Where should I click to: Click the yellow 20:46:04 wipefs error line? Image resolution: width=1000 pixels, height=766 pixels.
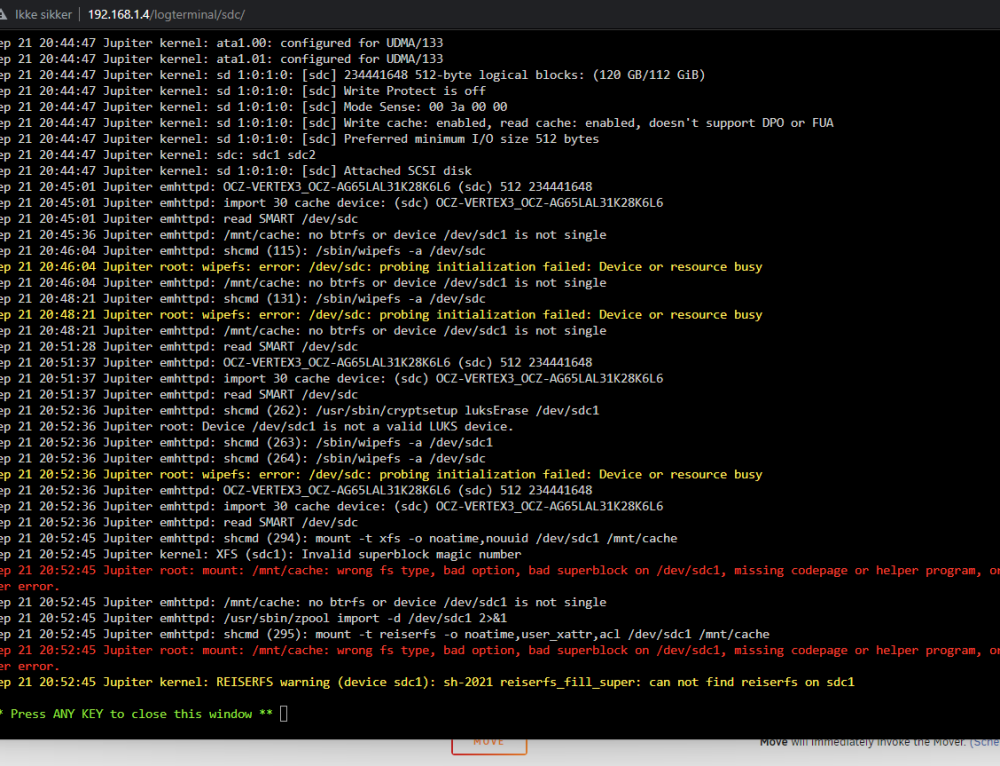click(381, 267)
